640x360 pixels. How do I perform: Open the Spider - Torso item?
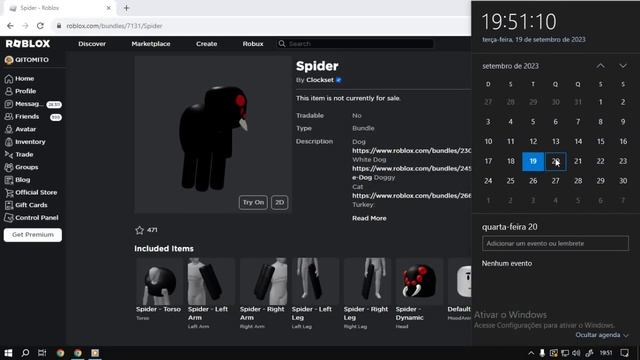[158, 289]
